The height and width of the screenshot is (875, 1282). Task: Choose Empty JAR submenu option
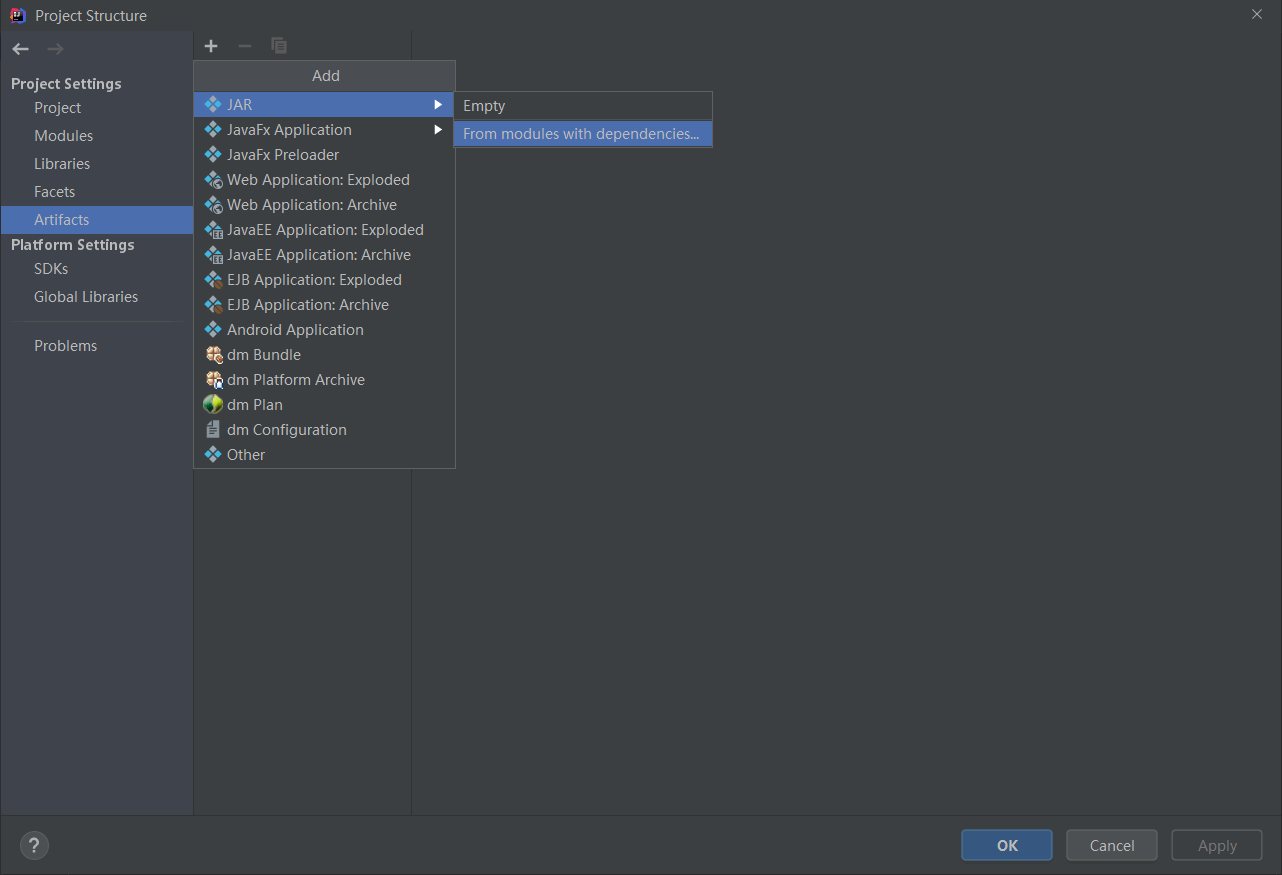click(583, 105)
